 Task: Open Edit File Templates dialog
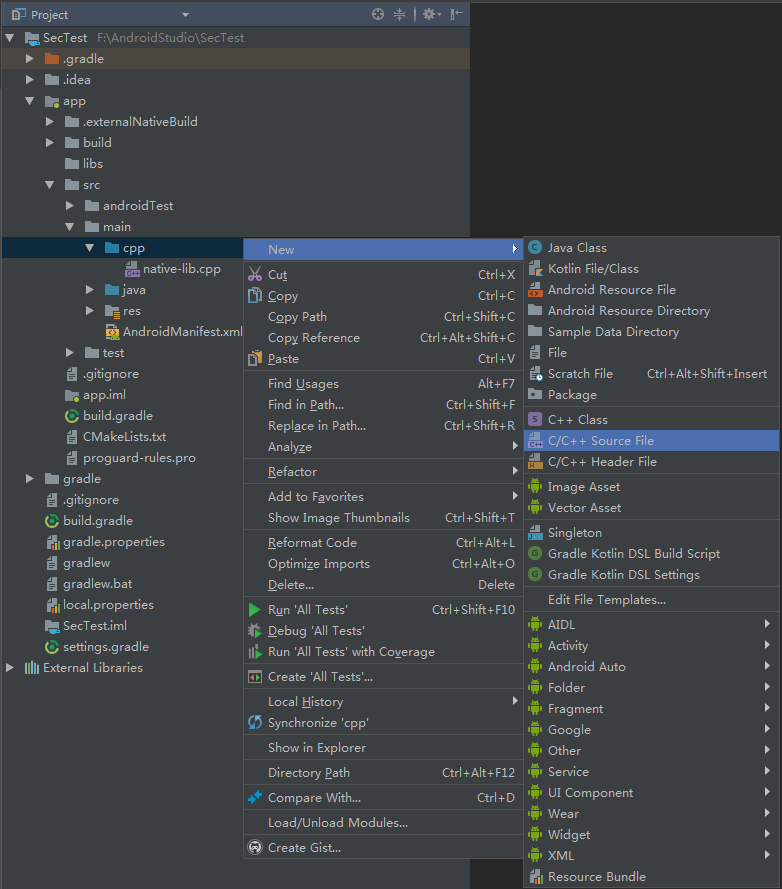coord(652,599)
